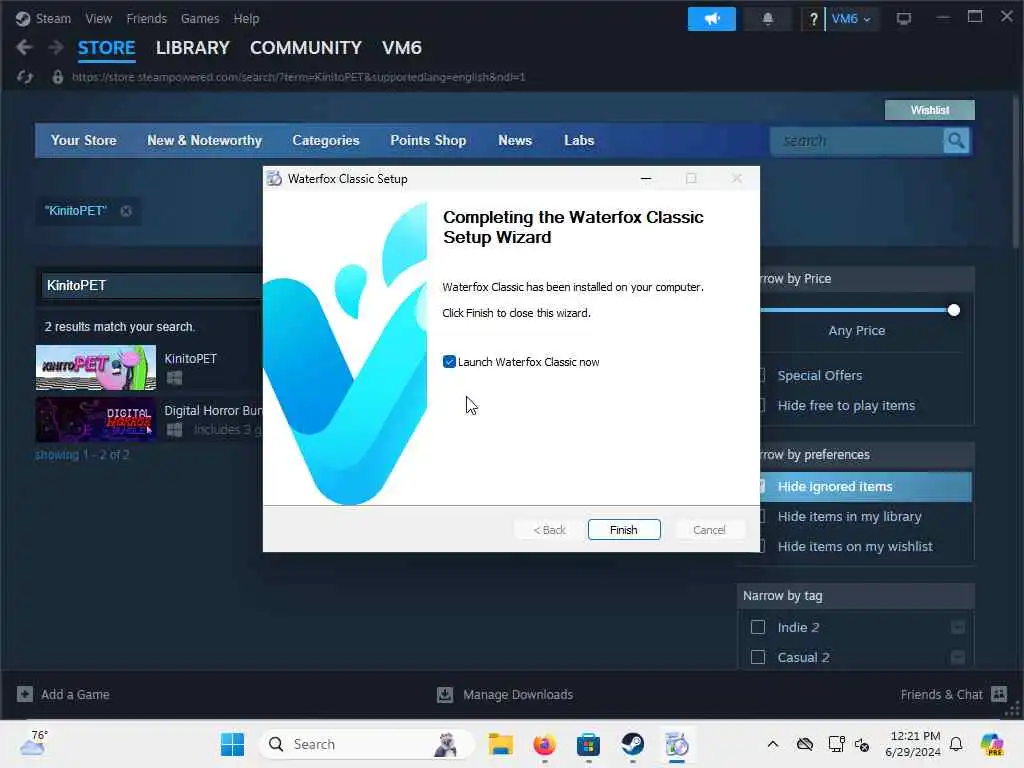Viewport: 1024px width, 768px height.
Task: Toggle Hide items on my wishlist
Action: pyautogui.click(x=854, y=547)
